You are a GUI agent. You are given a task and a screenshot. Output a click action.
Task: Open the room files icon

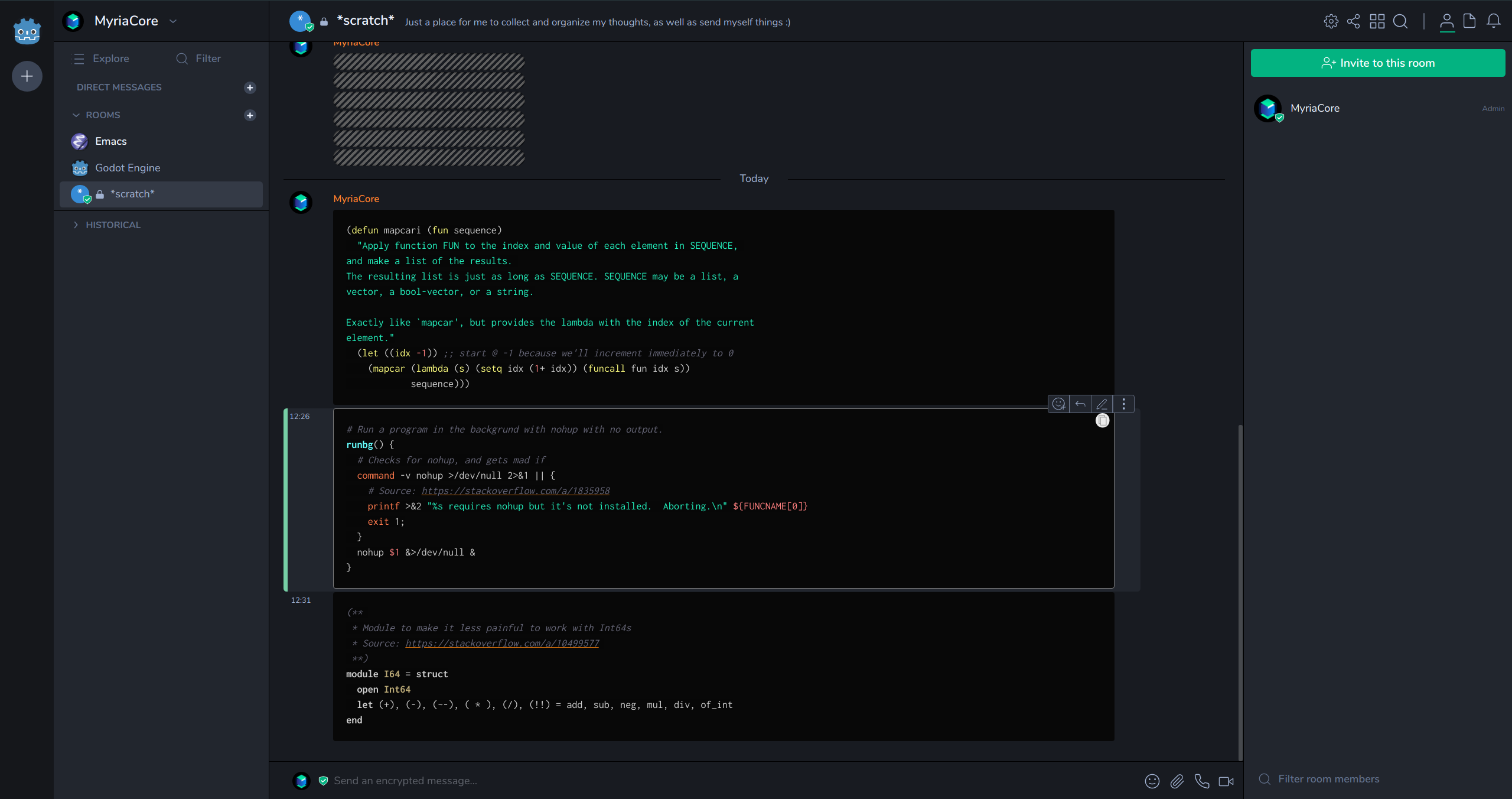[1469, 21]
